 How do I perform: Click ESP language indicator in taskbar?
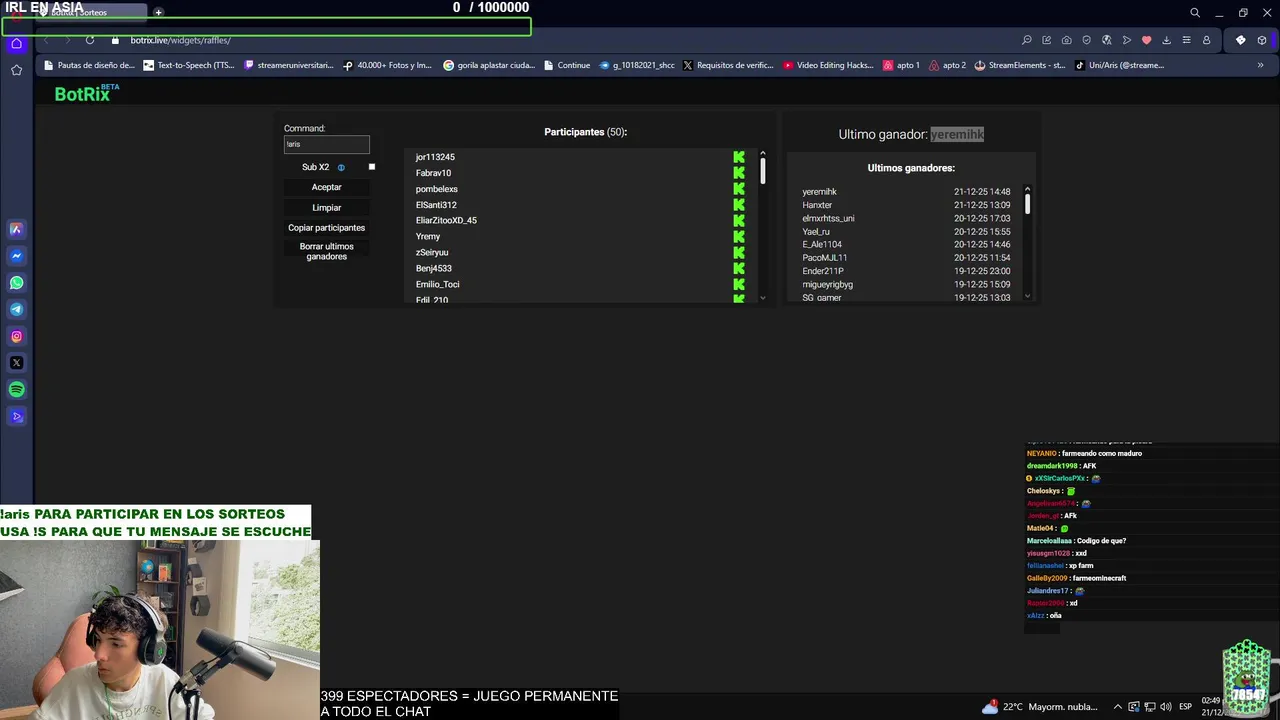[1185, 706]
